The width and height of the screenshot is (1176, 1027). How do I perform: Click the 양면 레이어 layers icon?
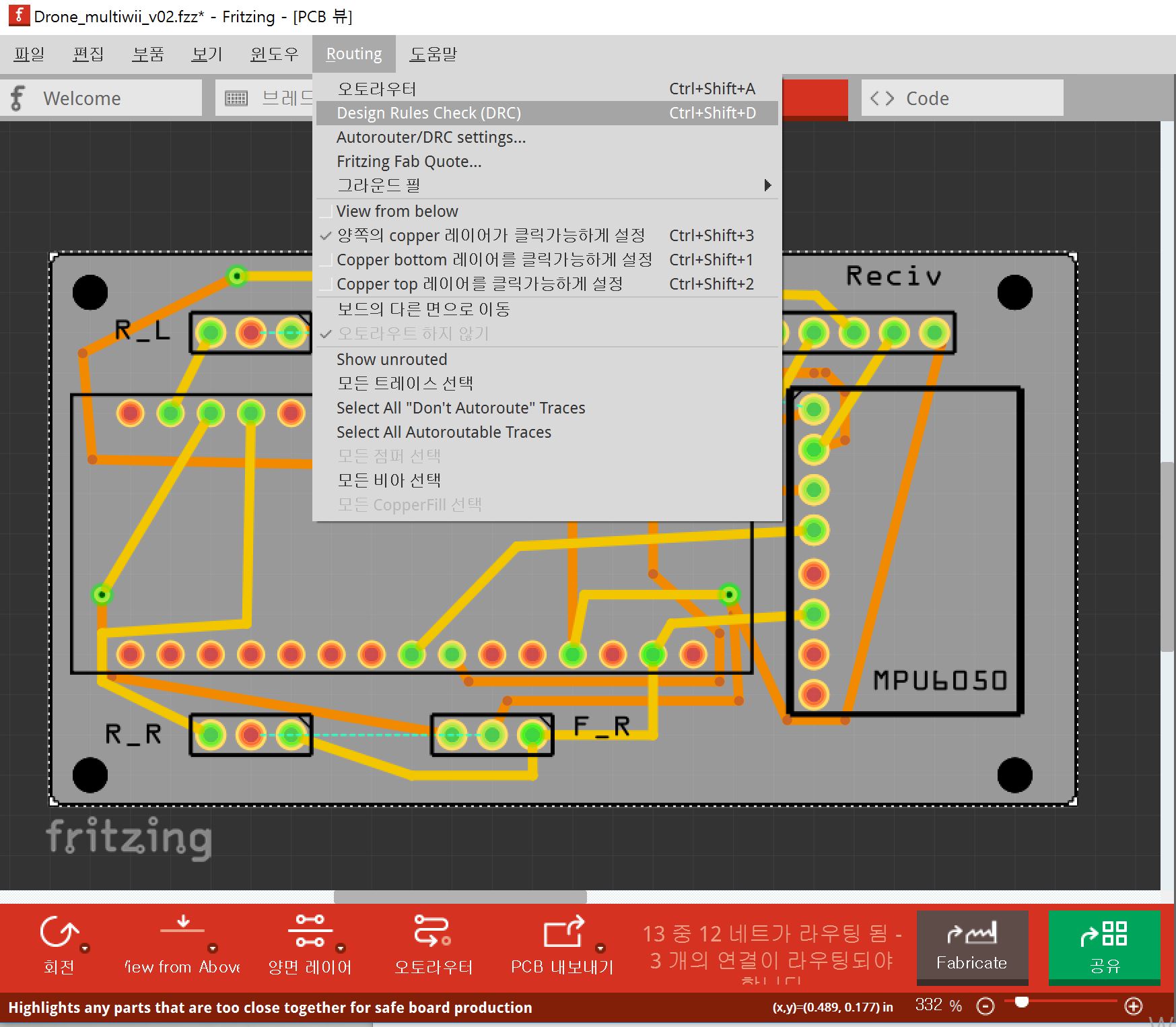click(310, 931)
